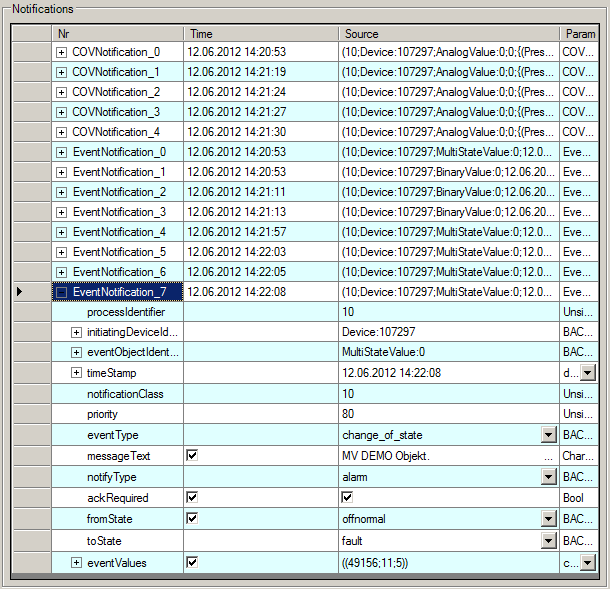
Task: Toggle the eventValues checkbox
Action: 192,562
